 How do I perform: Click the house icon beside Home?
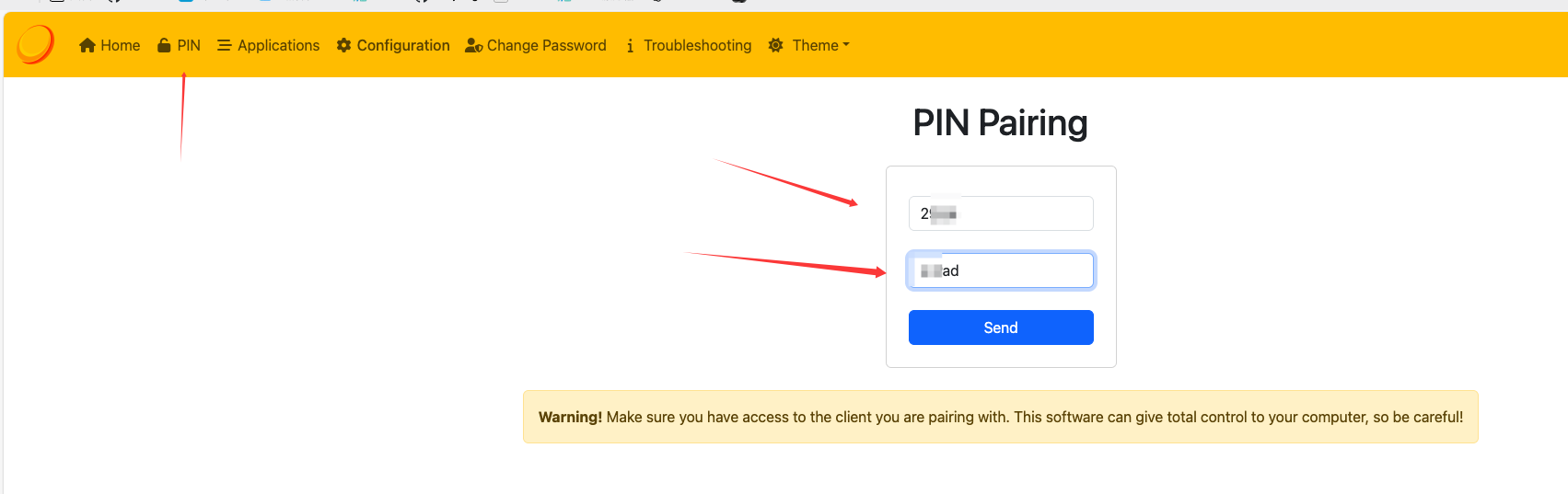(87, 45)
